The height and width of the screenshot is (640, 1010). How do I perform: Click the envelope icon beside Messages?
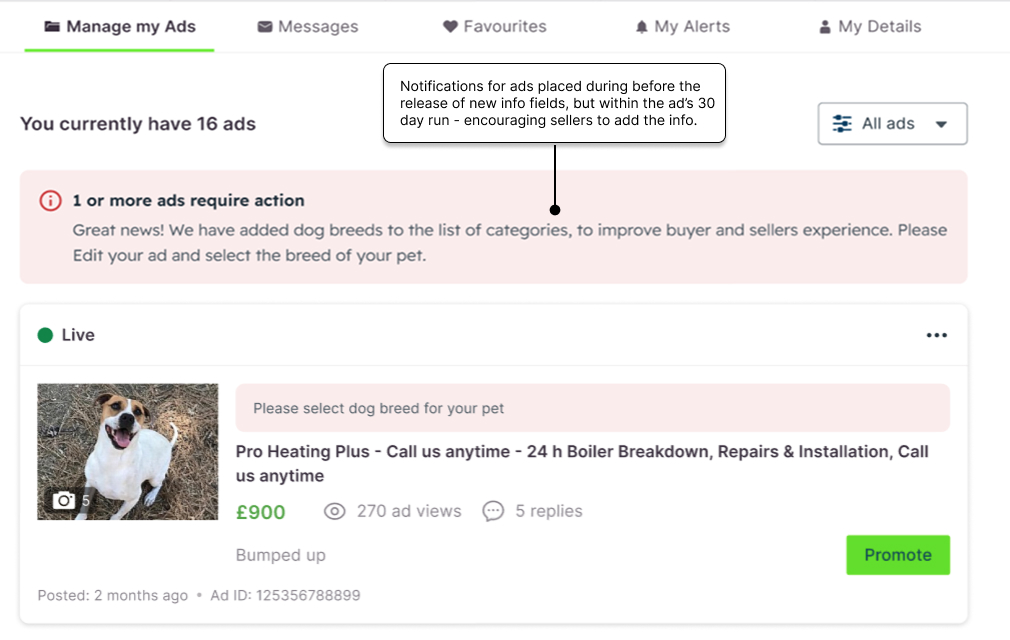click(x=265, y=27)
